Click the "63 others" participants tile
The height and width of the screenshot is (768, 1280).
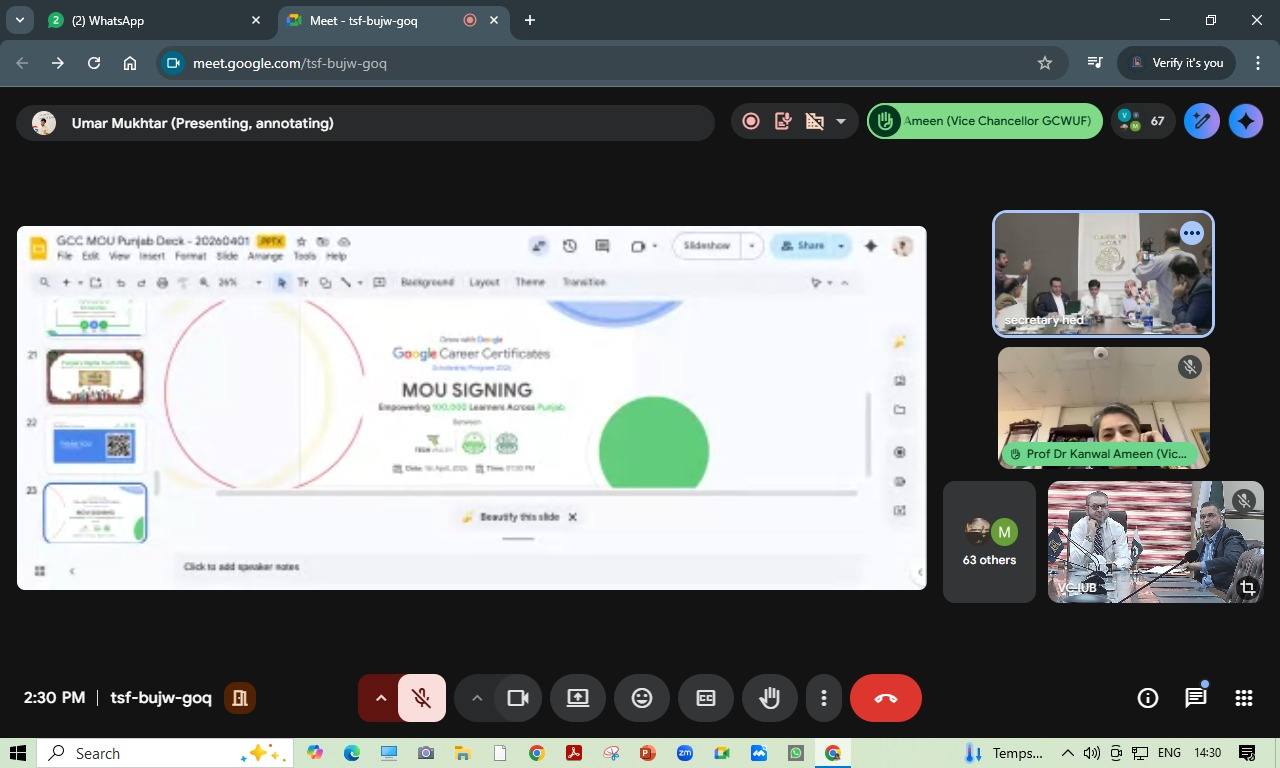tap(989, 542)
